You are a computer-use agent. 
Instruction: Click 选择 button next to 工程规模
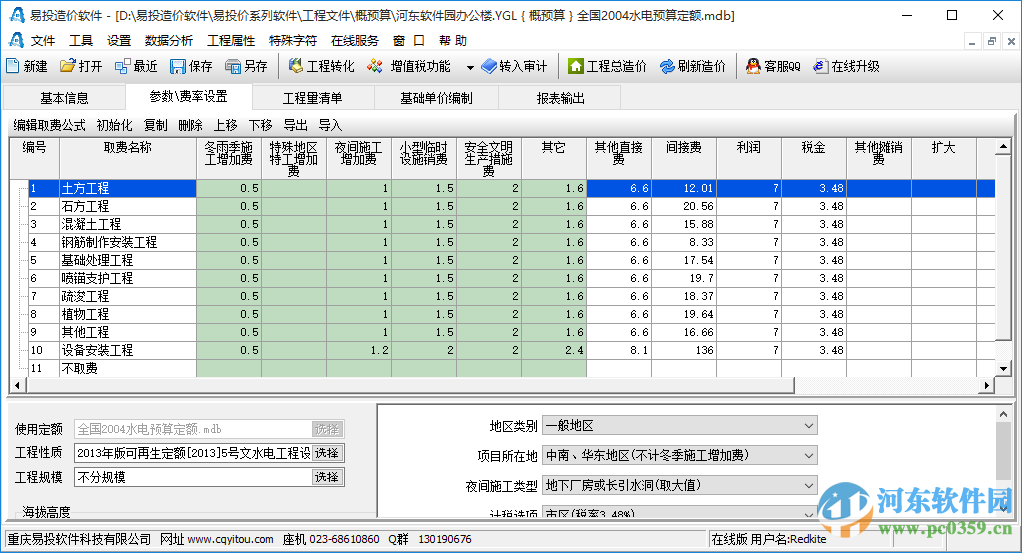click(x=327, y=477)
